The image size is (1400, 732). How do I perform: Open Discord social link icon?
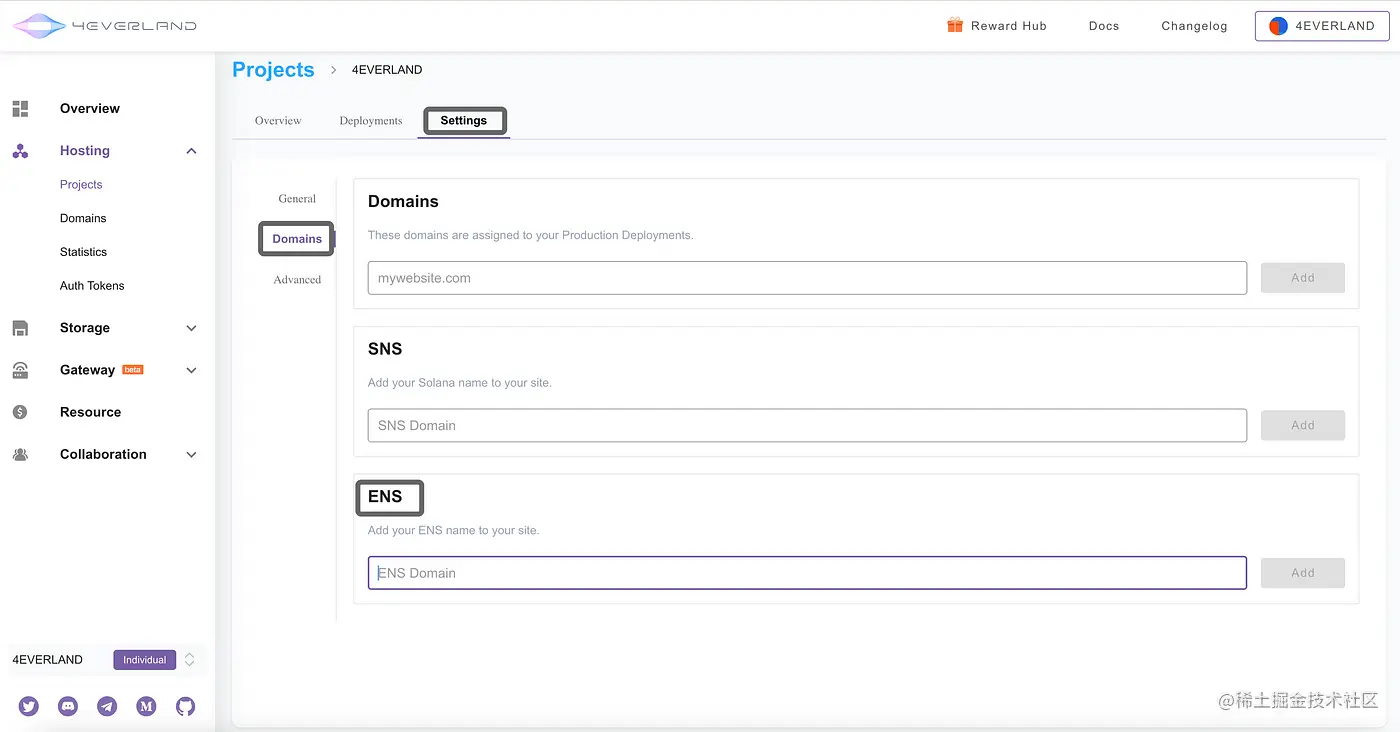pyautogui.click(x=68, y=706)
